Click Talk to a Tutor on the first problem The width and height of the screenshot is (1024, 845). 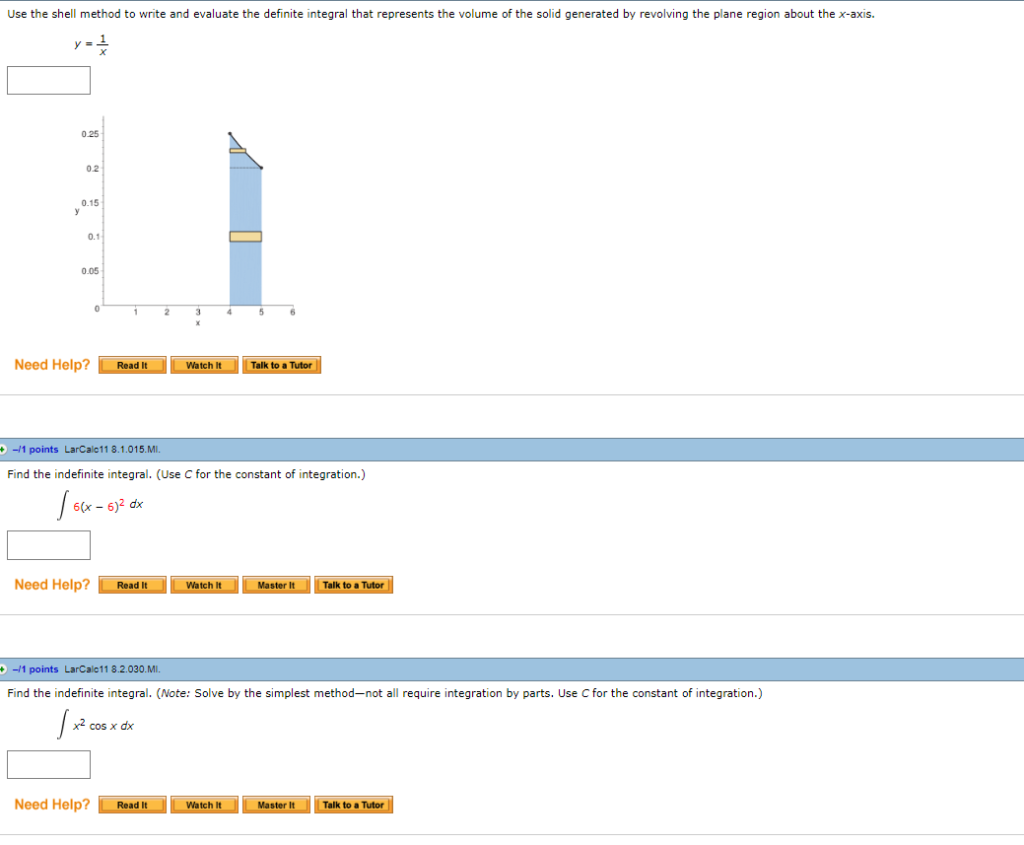282,365
